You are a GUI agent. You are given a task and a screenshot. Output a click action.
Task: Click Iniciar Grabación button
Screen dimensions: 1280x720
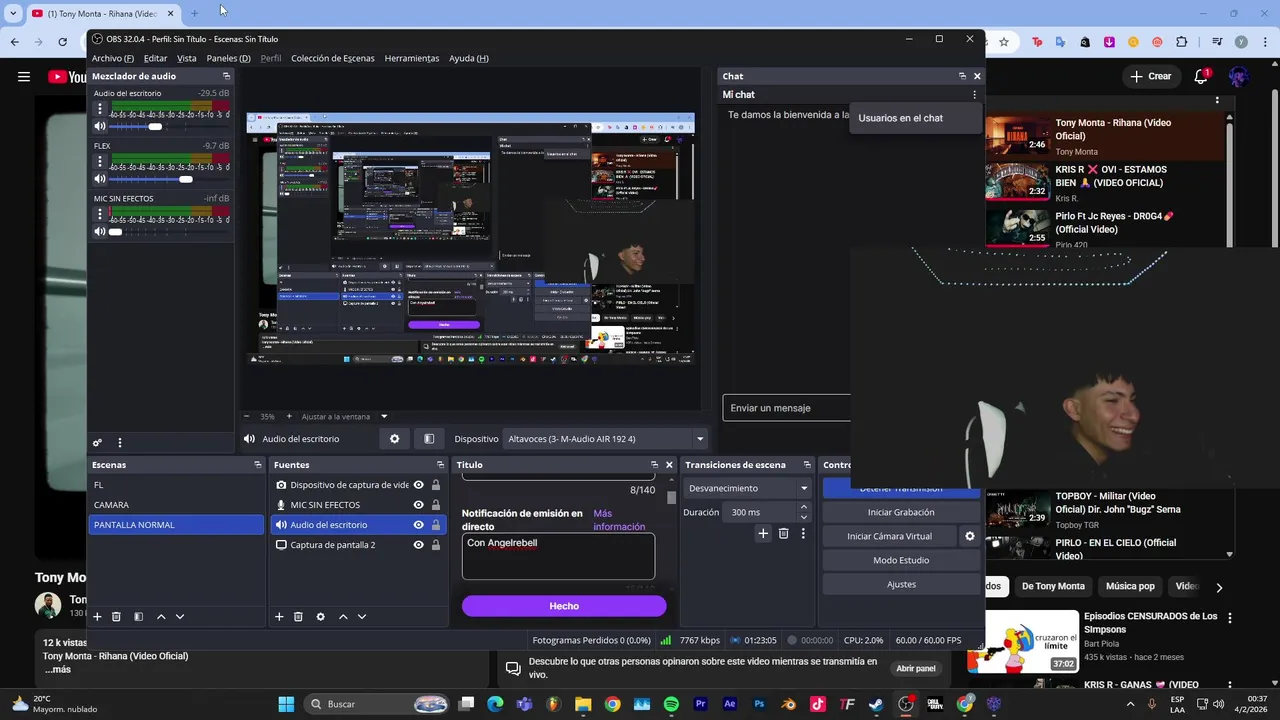901,512
